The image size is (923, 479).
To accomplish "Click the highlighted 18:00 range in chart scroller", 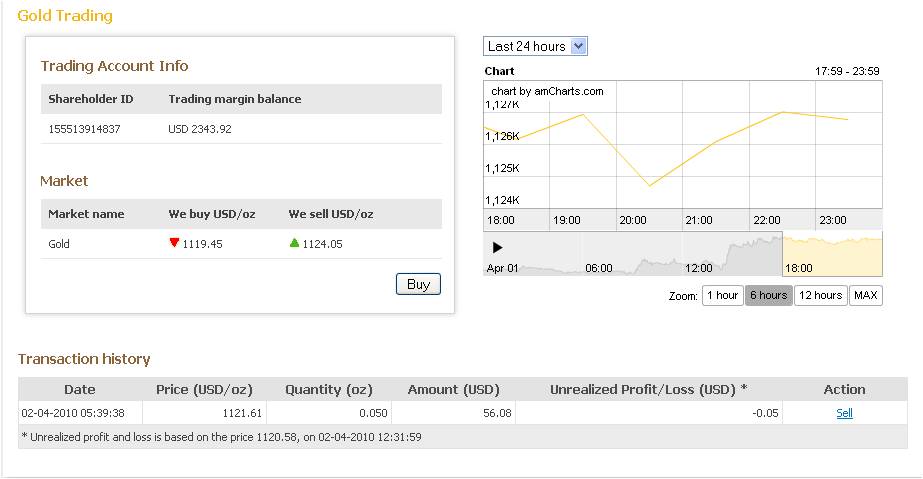I will [832, 254].
